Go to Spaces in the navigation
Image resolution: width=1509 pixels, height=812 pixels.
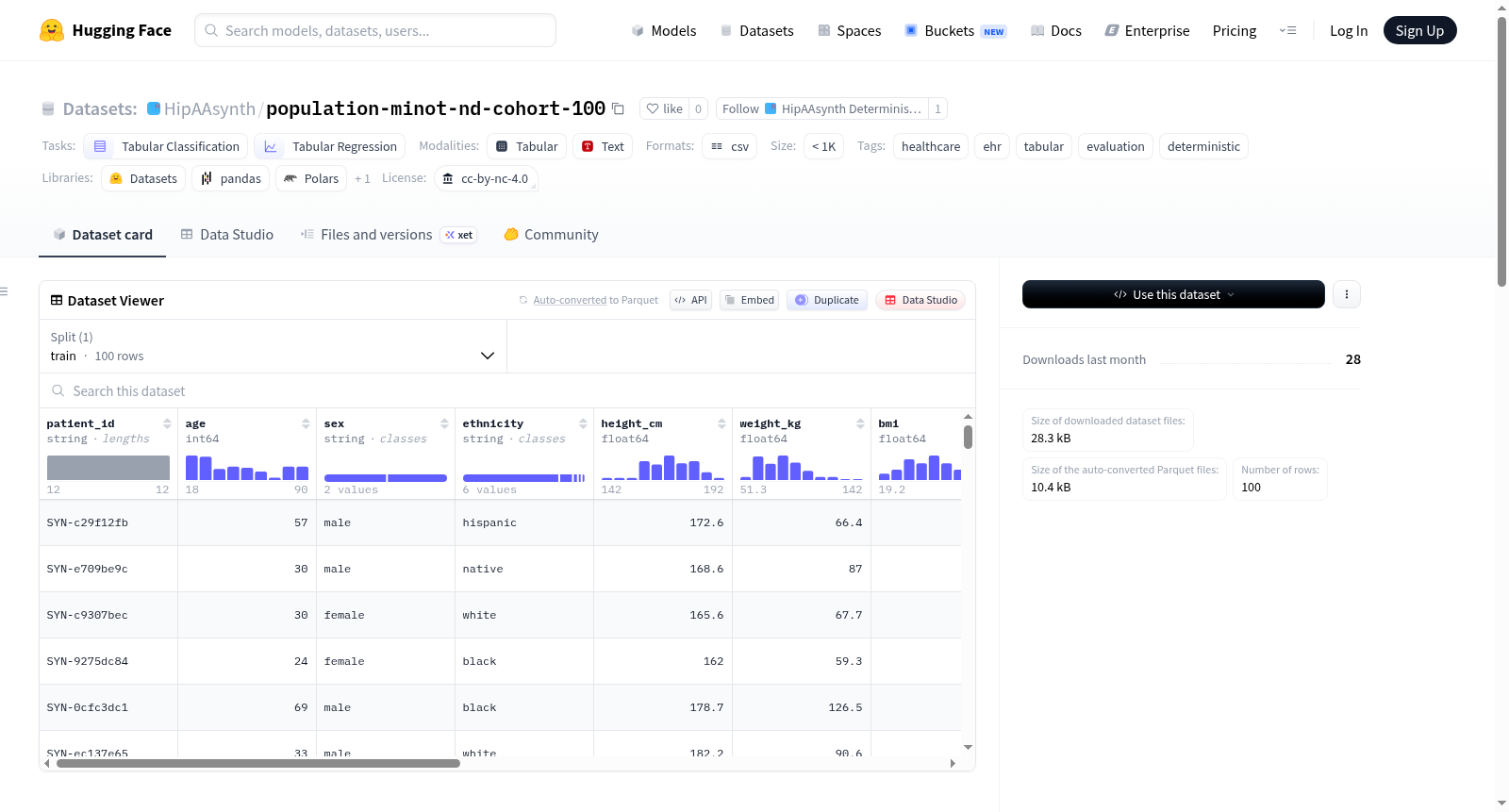849,30
